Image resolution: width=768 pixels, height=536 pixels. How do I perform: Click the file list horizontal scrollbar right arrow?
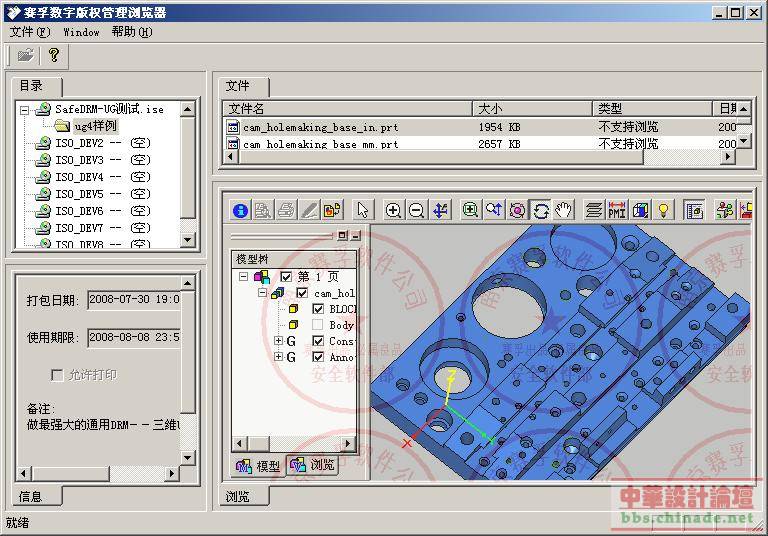pos(728,157)
